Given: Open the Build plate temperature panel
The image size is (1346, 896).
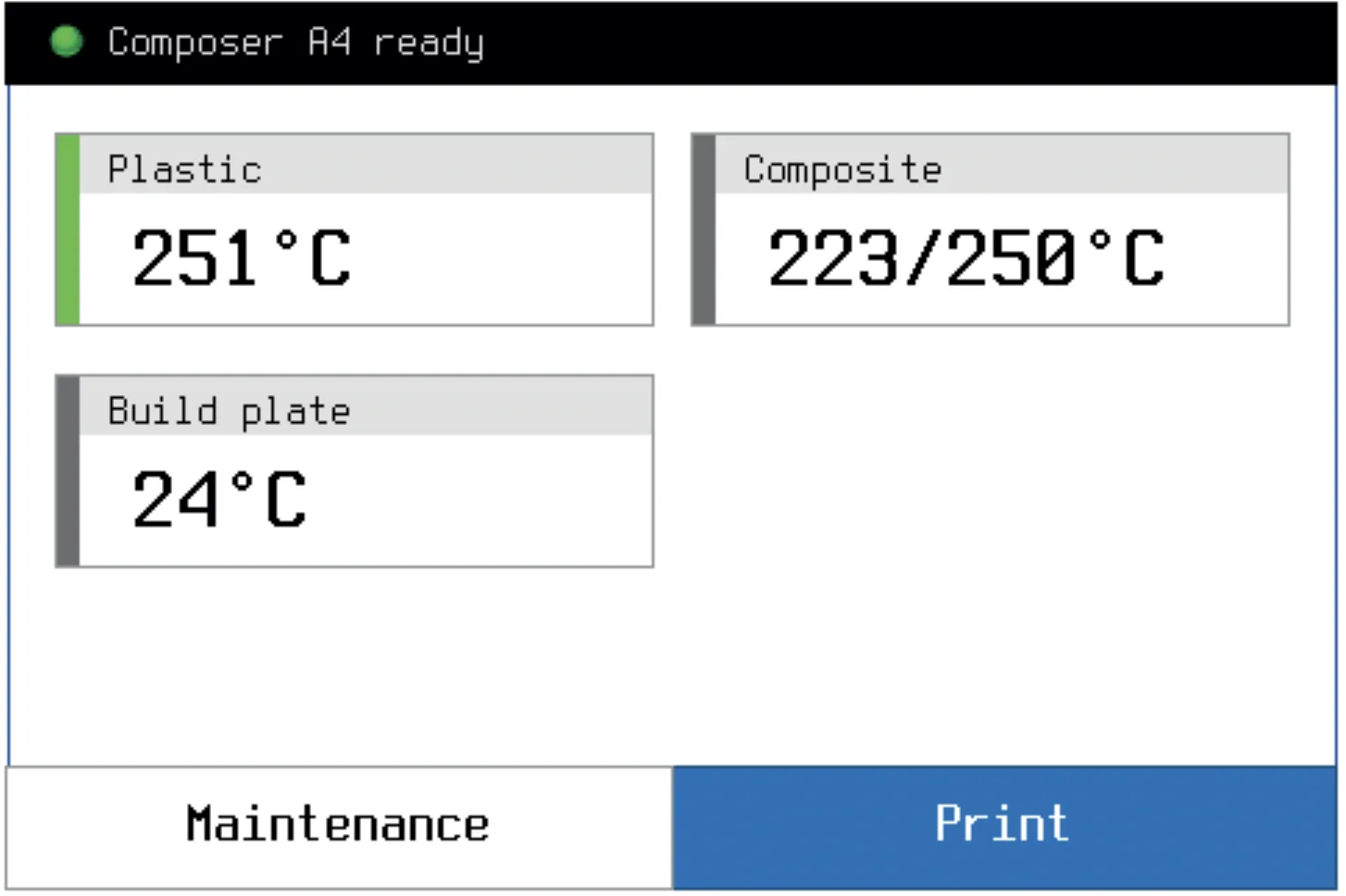Looking at the screenshot, I should click(355, 470).
